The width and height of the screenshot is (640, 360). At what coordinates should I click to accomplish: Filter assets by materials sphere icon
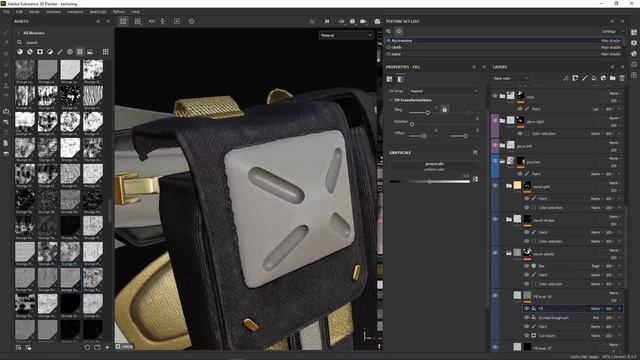20,52
